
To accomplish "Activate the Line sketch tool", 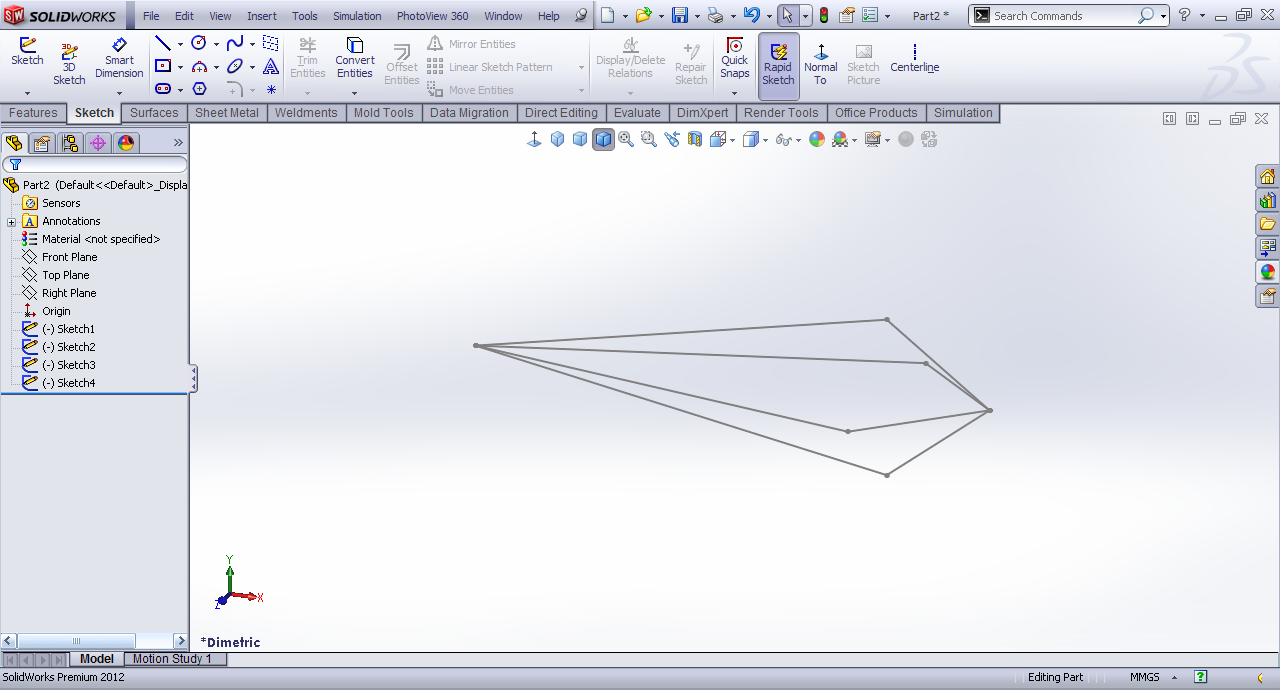I will tap(162, 43).
